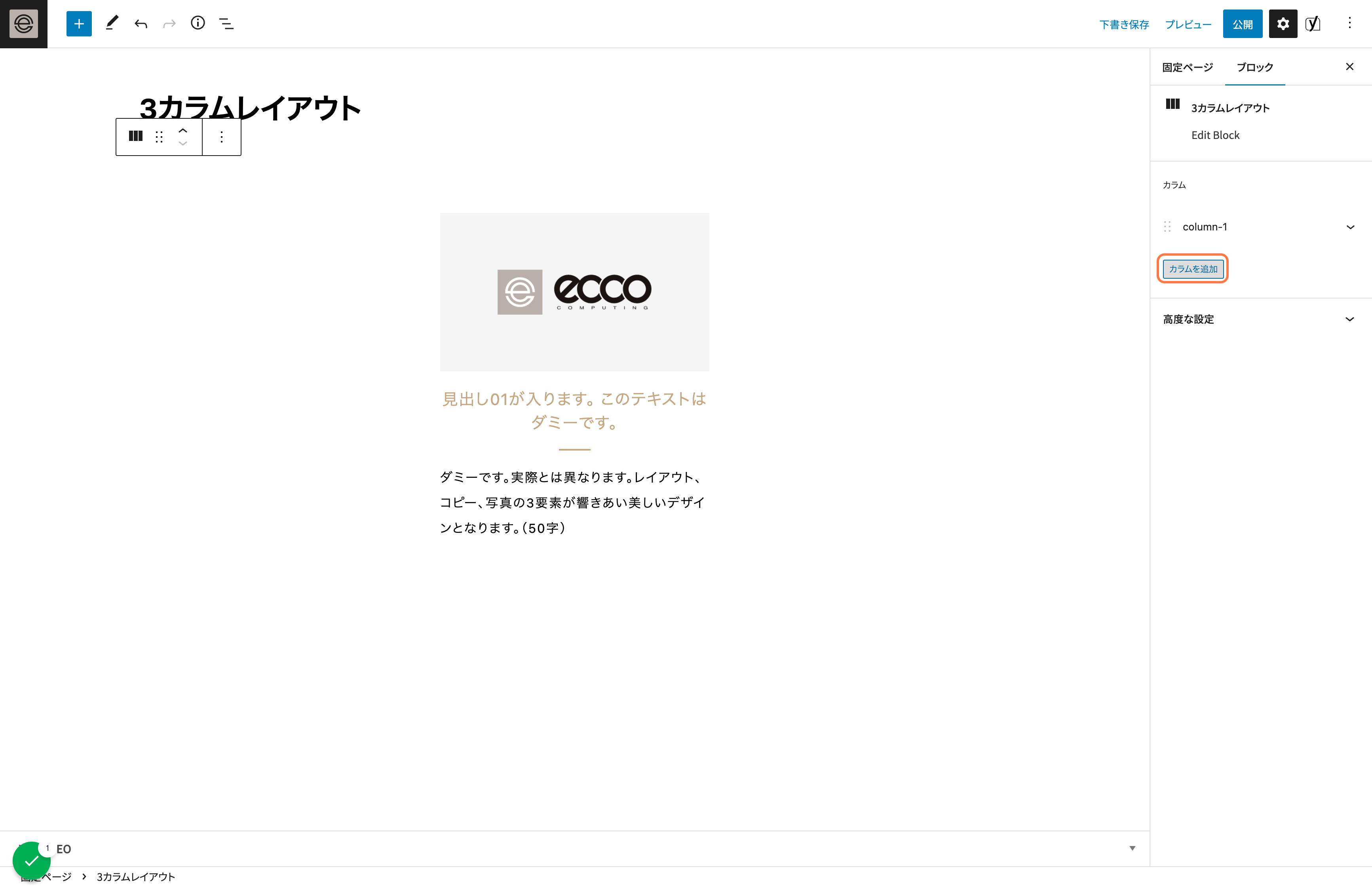1372x886 pixels.
Task: Expand the column-1 row chevron
Action: click(1350, 227)
